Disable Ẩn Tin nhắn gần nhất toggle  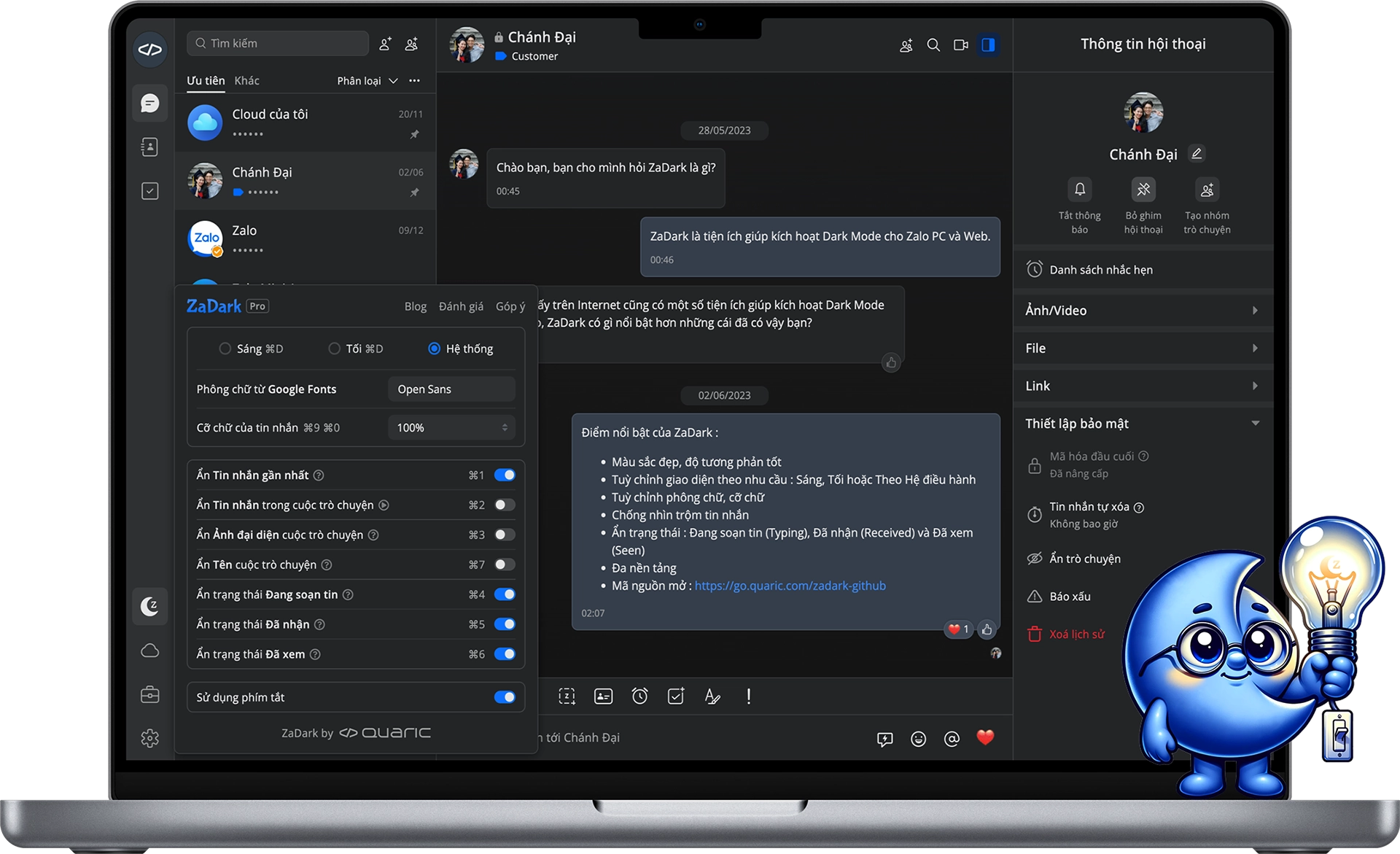(505, 475)
